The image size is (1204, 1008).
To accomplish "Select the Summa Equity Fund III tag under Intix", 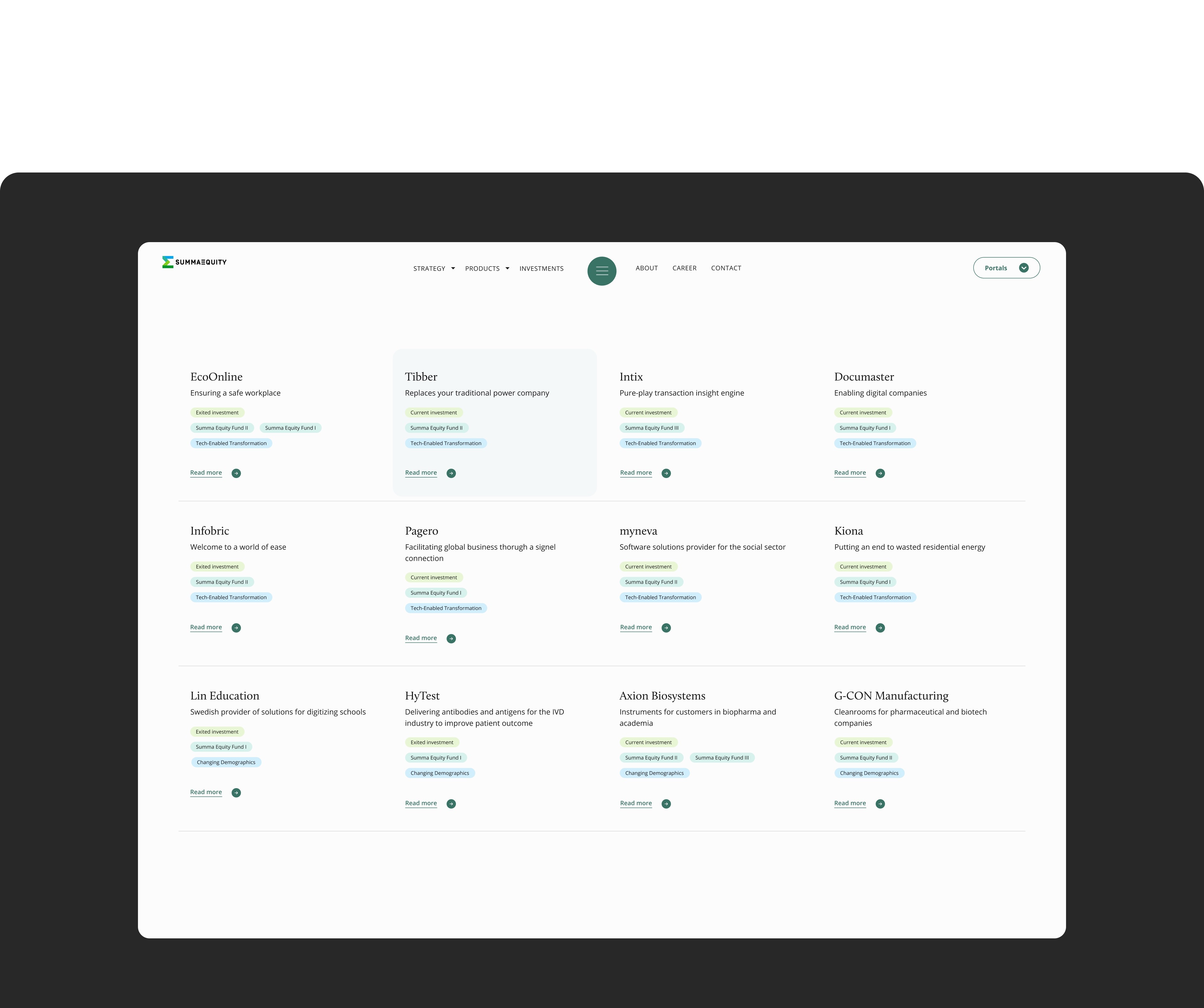I will point(652,428).
